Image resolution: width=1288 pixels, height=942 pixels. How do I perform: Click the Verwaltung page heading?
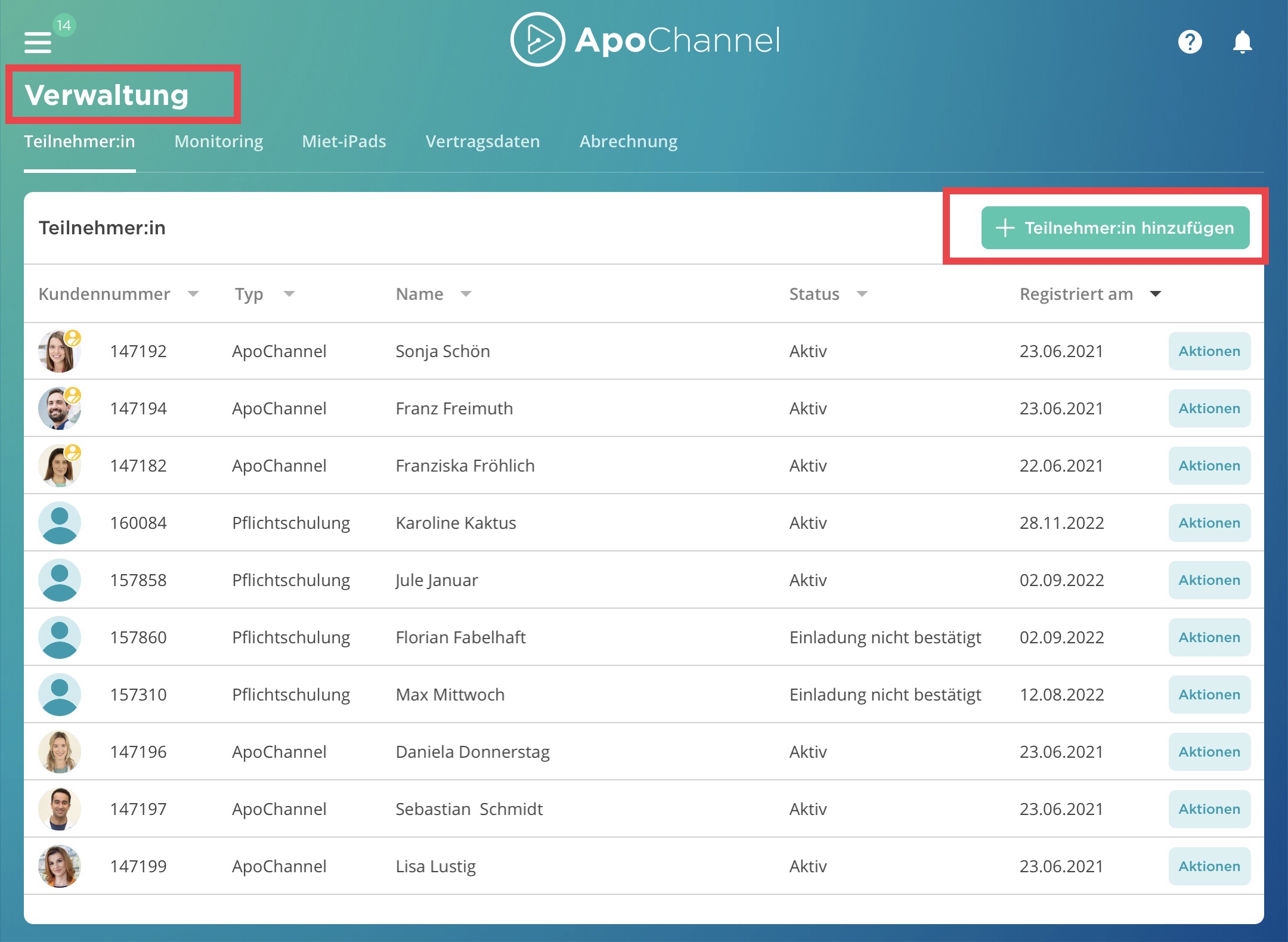(107, 95)
